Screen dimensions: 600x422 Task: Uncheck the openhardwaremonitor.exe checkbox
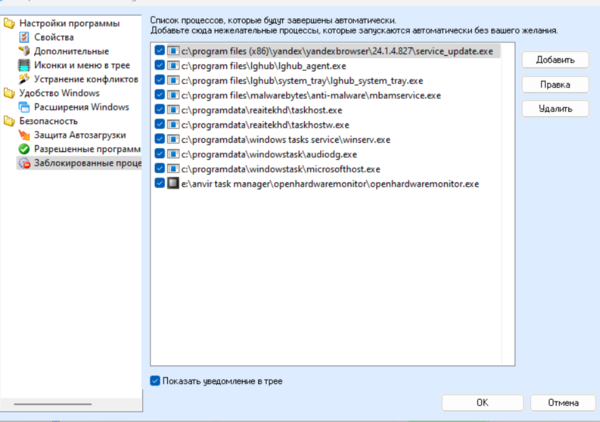pyautogui.click(x=160, y=183)
